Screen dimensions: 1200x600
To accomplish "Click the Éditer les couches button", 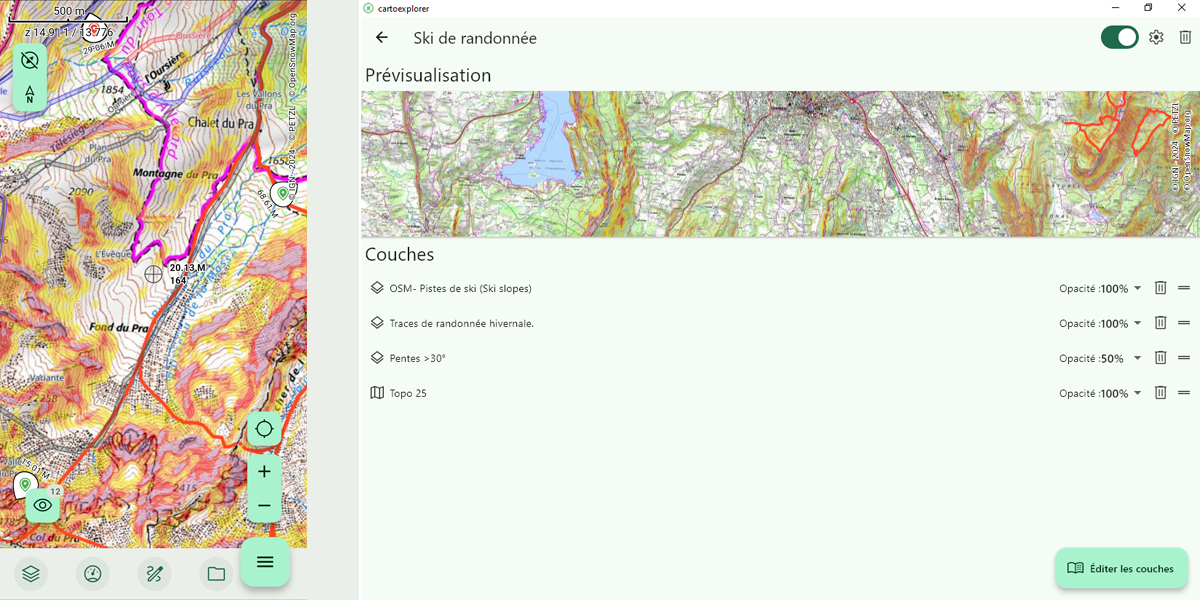I will [x=1121, y=568].
